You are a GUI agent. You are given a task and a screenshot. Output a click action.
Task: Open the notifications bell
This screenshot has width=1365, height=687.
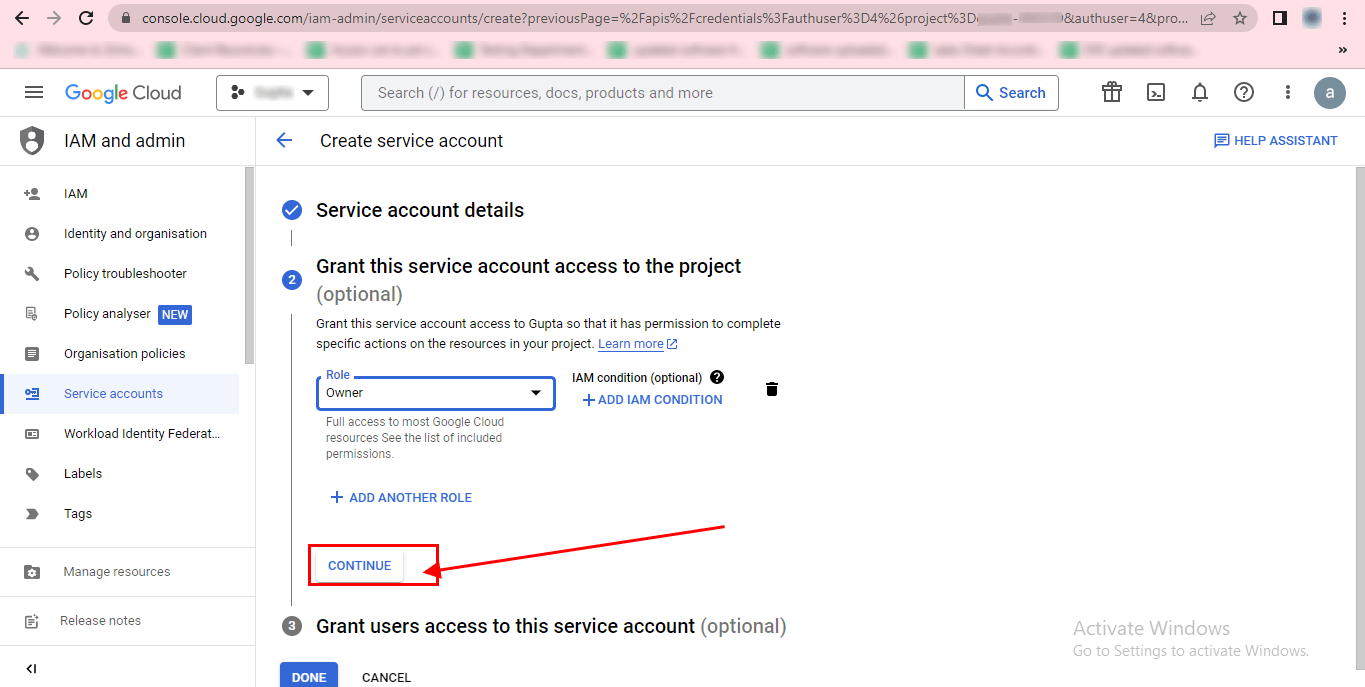coord(1199,93)
